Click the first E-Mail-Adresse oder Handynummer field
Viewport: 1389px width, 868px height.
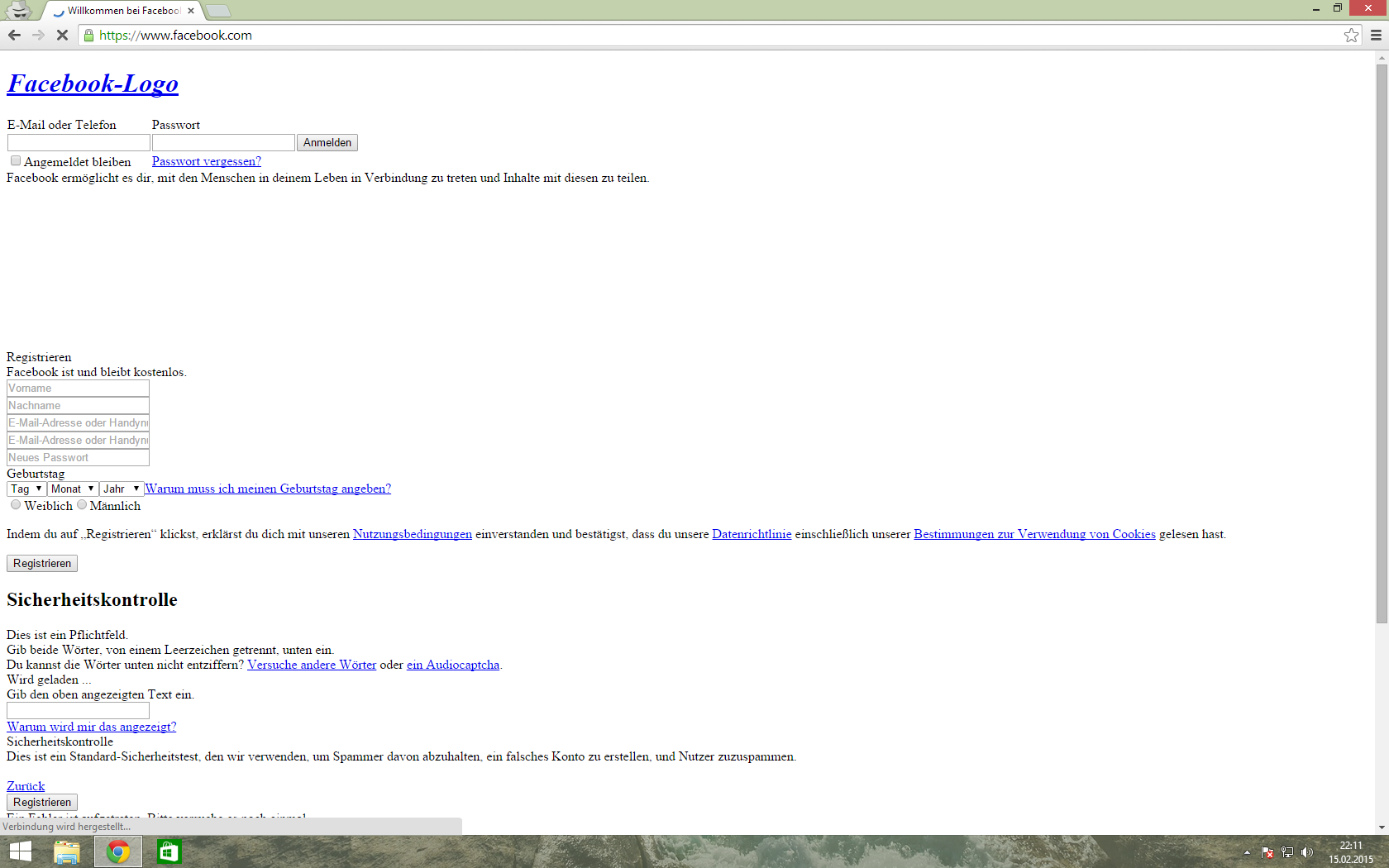[x=78, y=422]
